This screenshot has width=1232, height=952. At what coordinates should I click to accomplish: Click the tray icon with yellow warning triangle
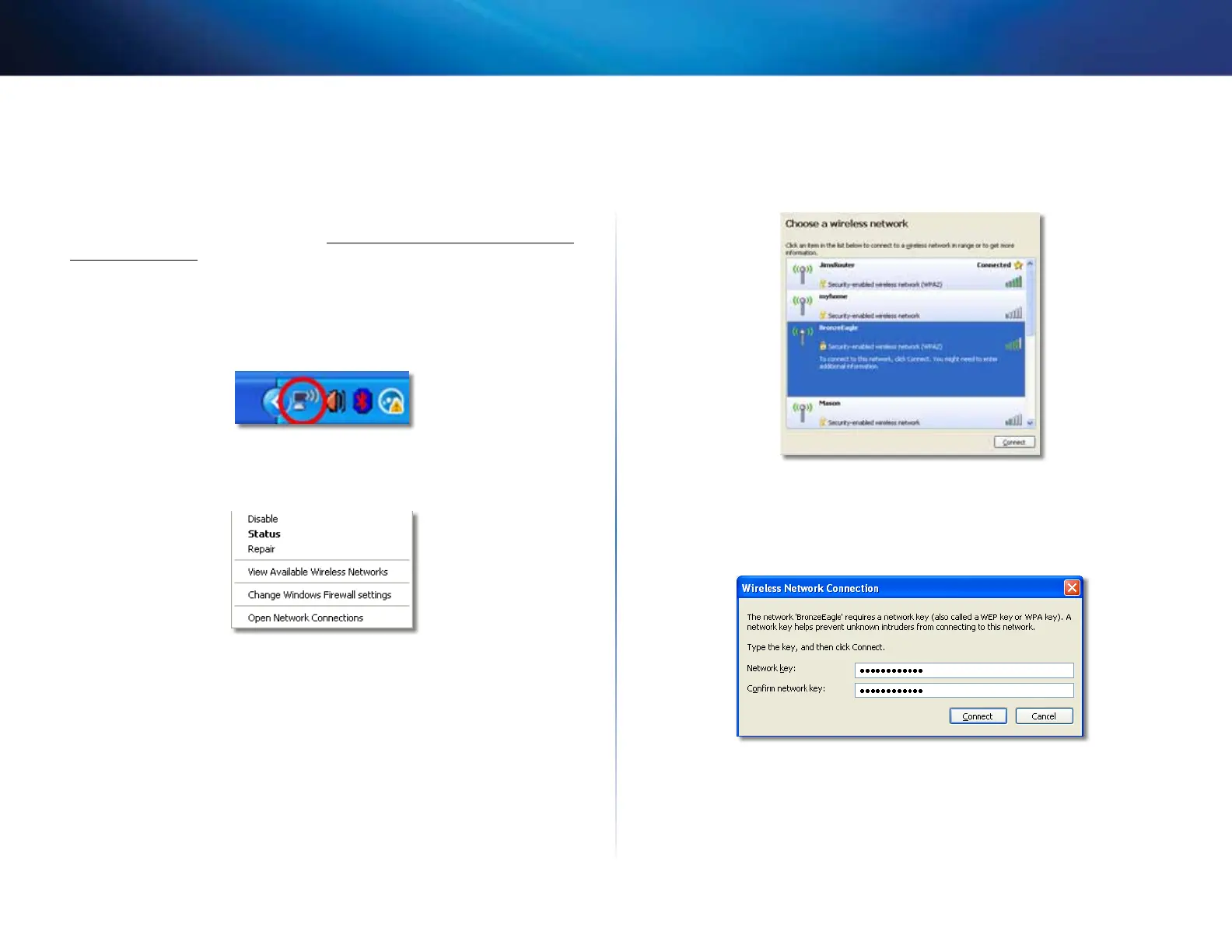(x=392, y=401)
